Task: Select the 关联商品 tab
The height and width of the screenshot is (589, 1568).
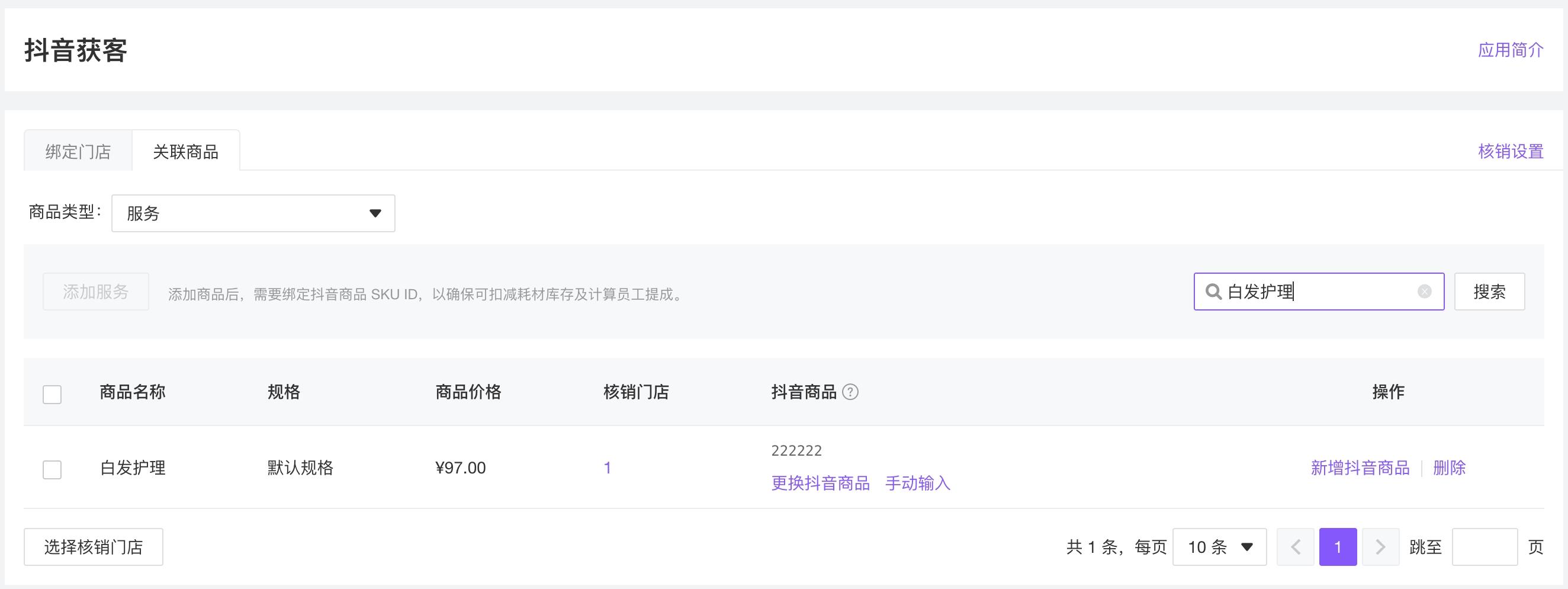Action: pyautogui.click(x=186, y=151)
